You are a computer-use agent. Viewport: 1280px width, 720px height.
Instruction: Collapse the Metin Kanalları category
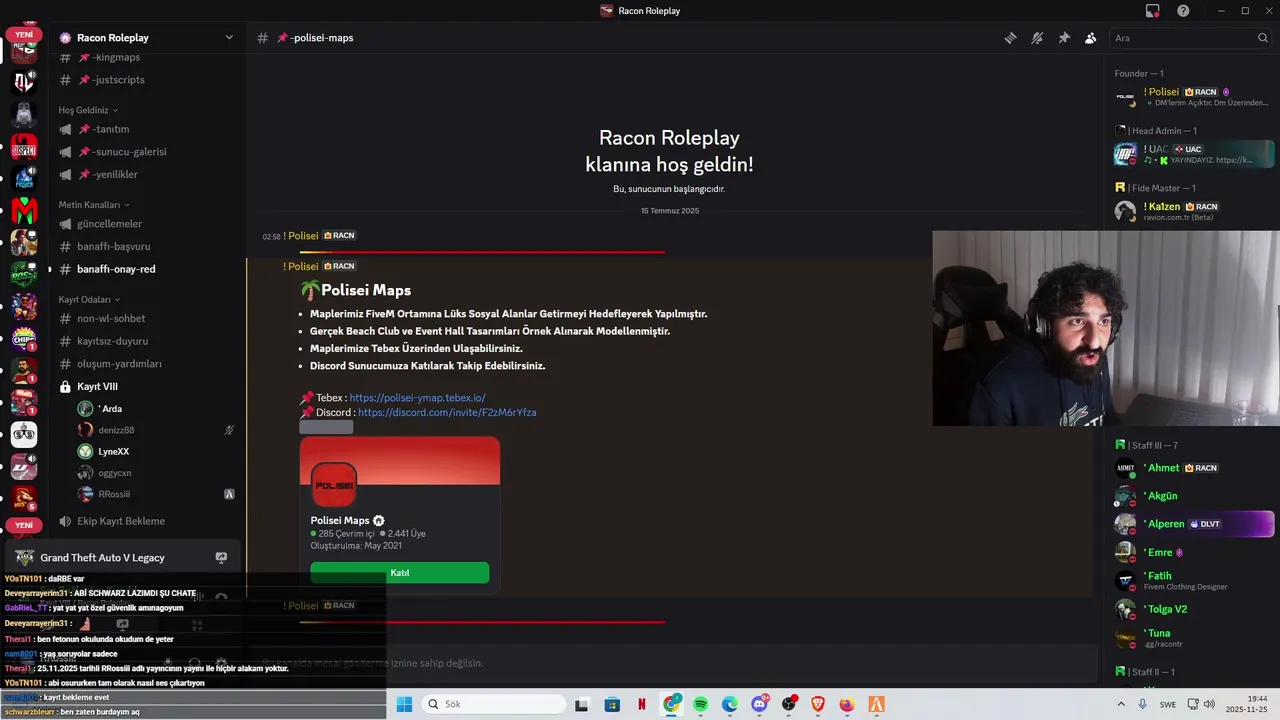94,205
